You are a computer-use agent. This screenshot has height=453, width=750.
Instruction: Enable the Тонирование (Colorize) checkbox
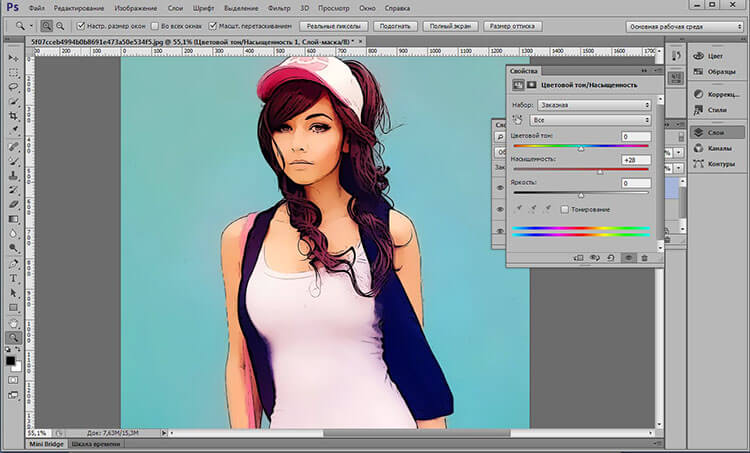coord(565,209)
